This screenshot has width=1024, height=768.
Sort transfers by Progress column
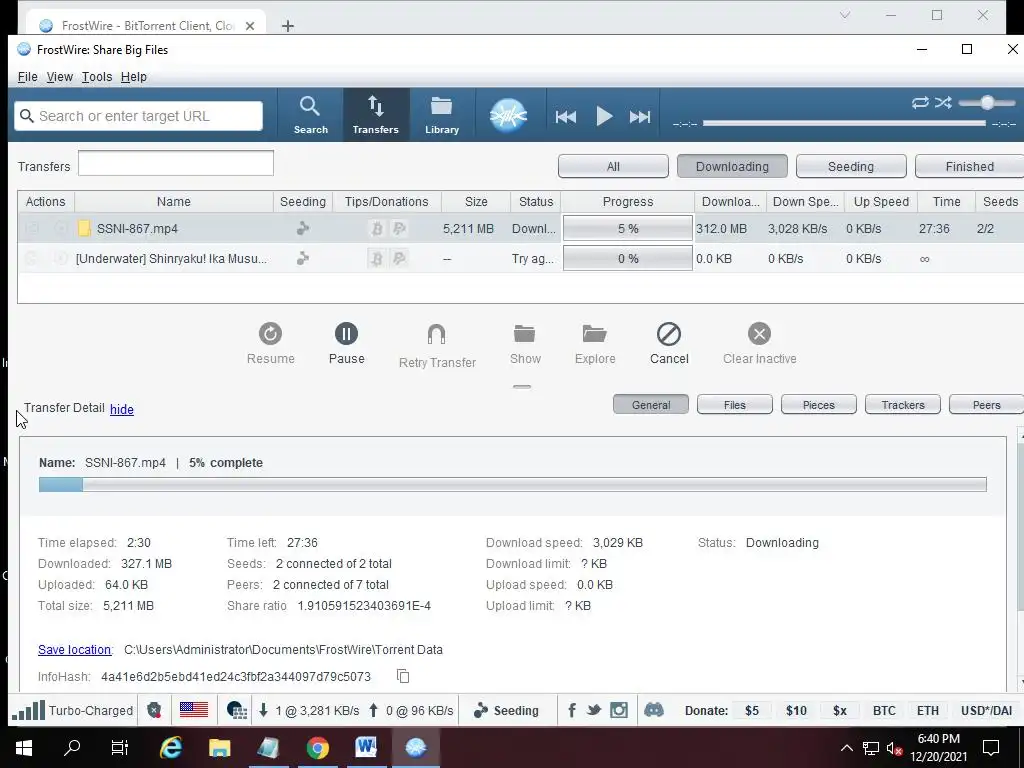tap(628, 202)
